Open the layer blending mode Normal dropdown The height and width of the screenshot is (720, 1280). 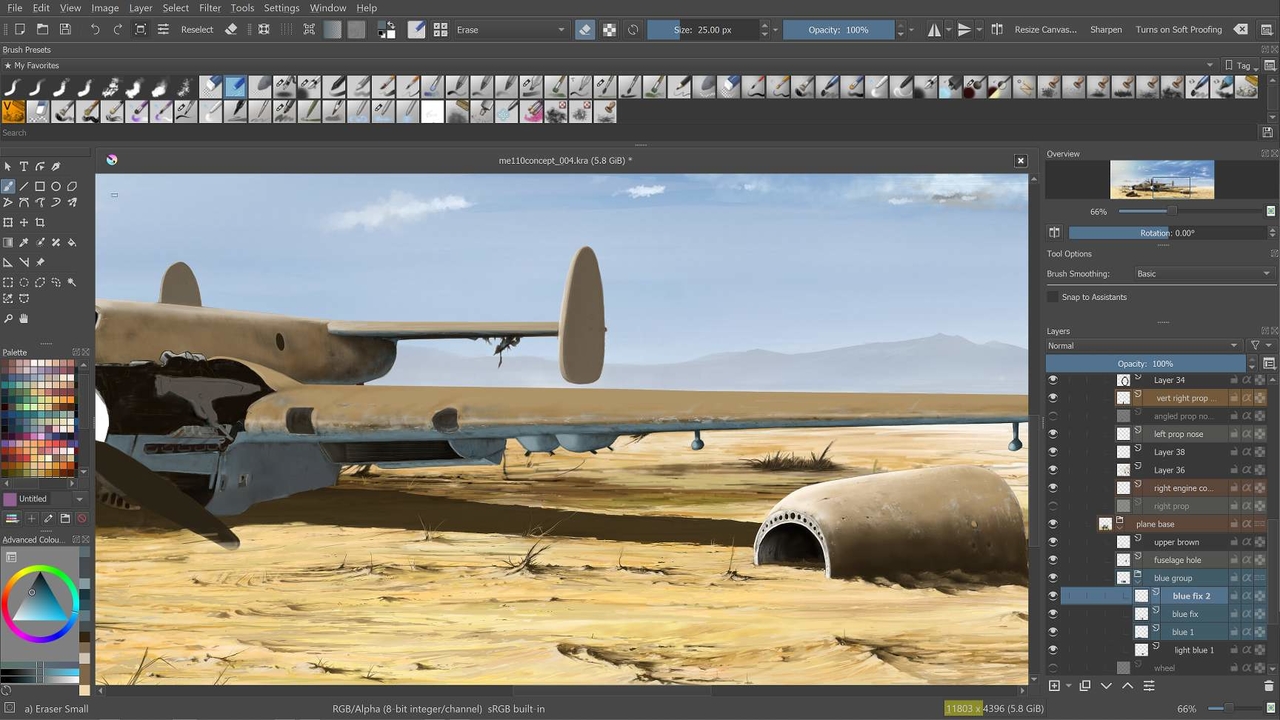click(x=1142, y=346)
